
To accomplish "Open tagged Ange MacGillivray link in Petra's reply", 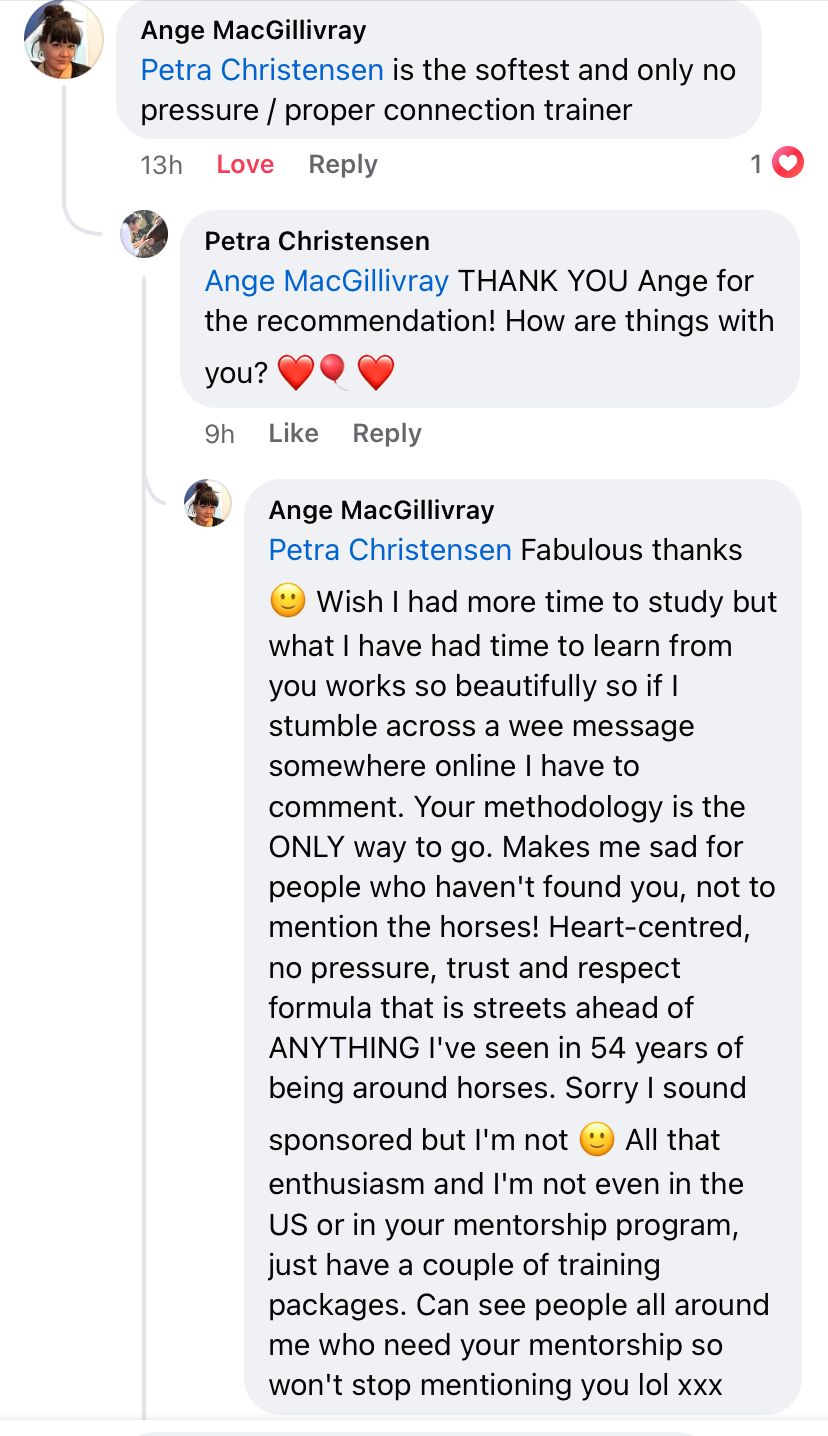I will [326, 281].
